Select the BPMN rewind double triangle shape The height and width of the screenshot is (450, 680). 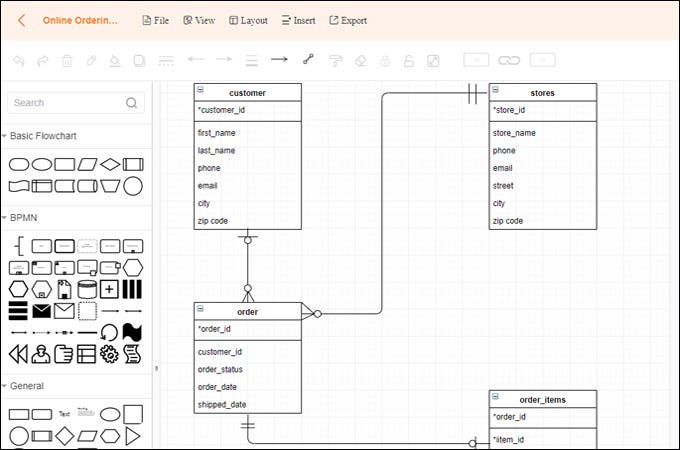(x=18, y=354)
